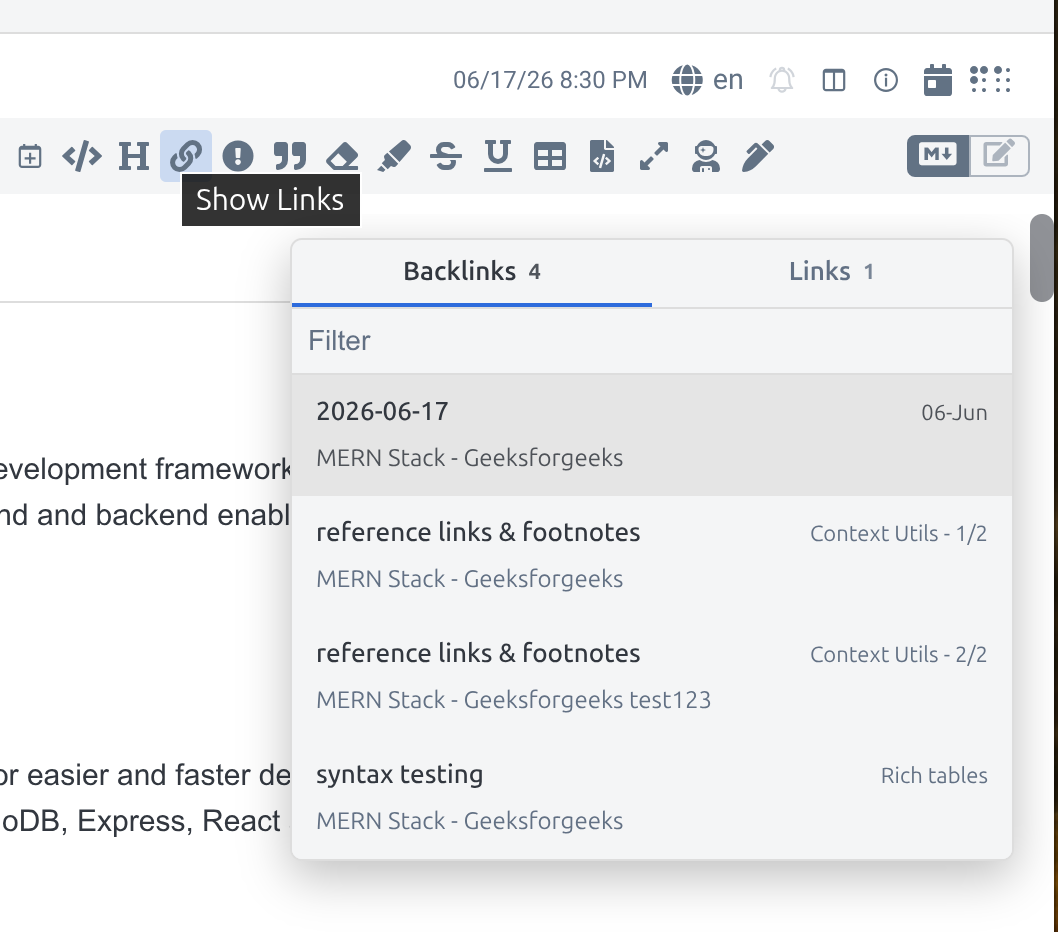Open reference links & footnotes Context Utils 2/2
The height and width of the screenshot is (932, 1058).
(652, 676)
